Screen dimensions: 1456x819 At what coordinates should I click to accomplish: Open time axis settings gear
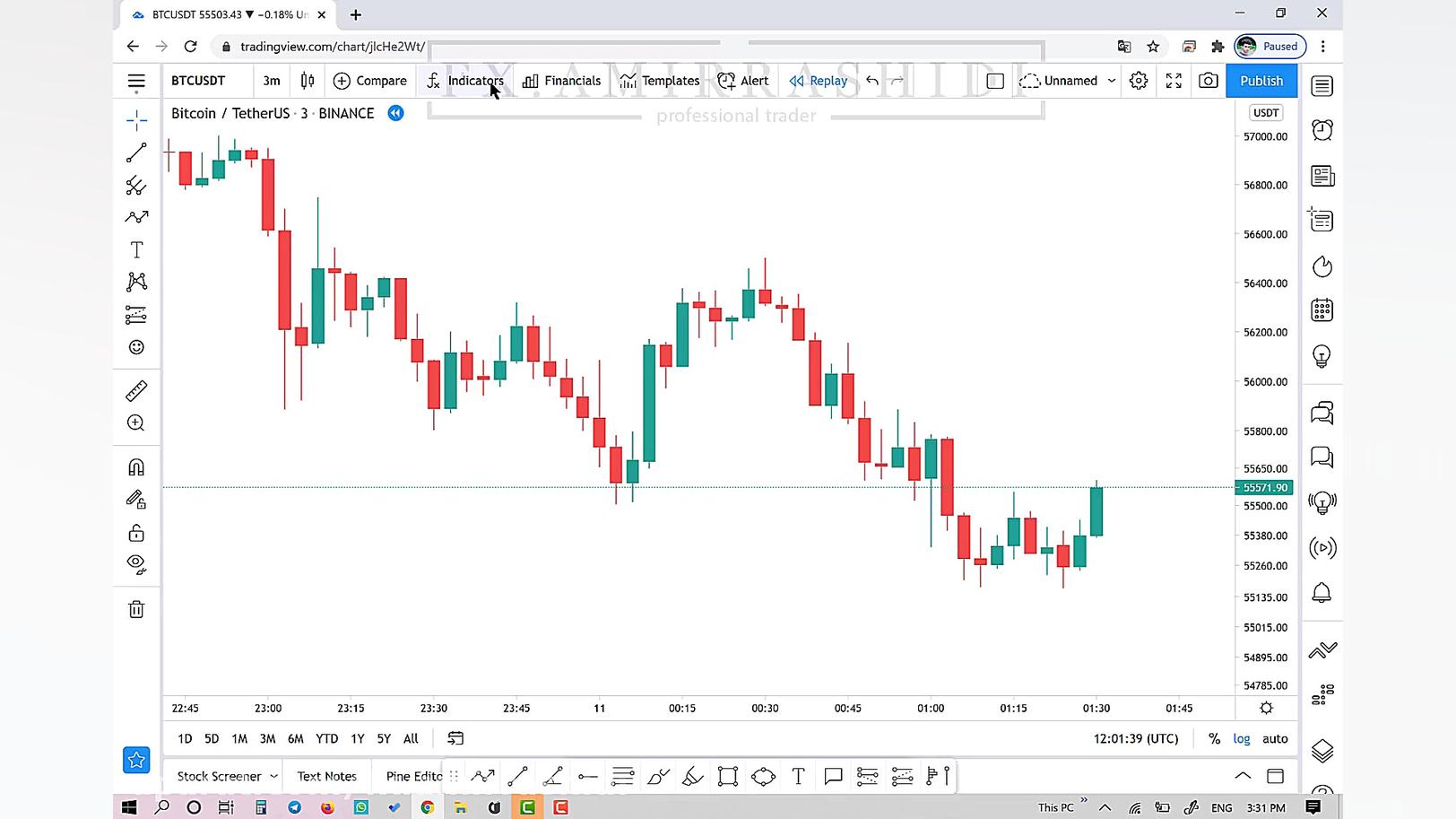pos(1266,708)
